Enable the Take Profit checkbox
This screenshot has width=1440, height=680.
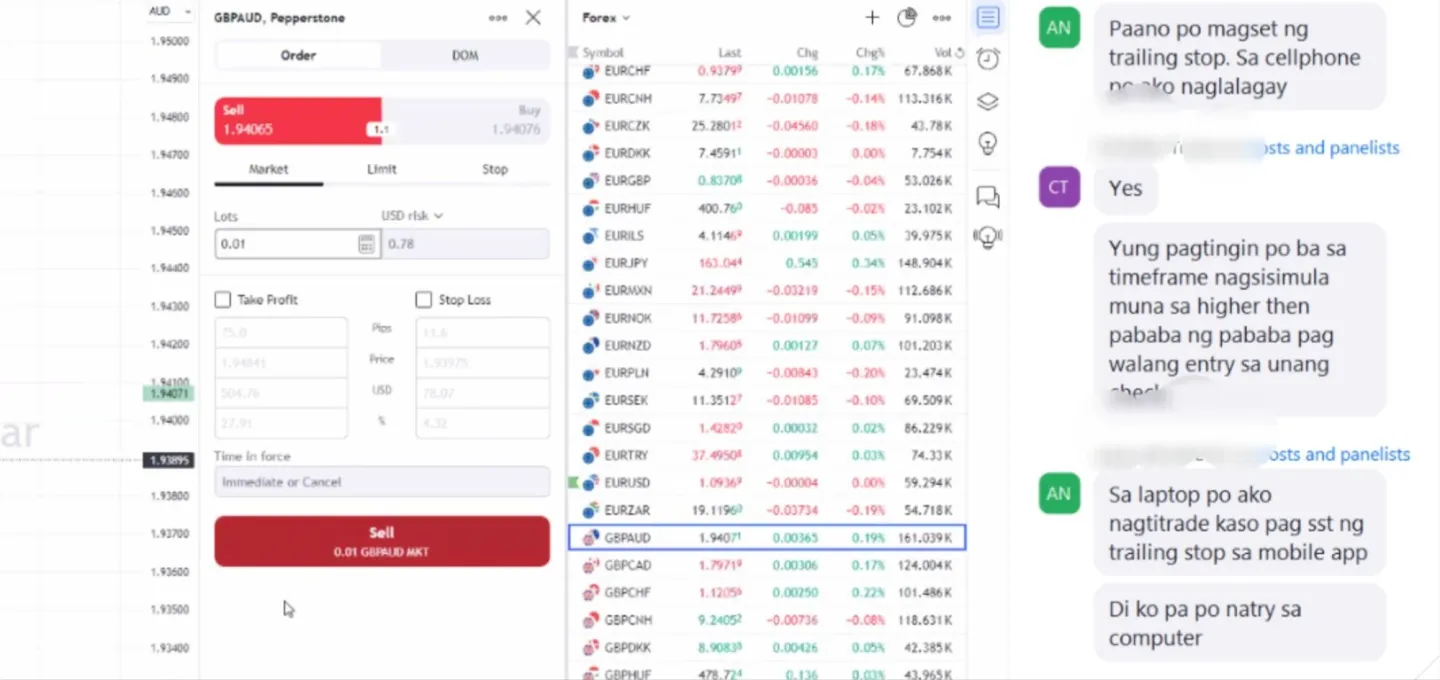(223, 300)
